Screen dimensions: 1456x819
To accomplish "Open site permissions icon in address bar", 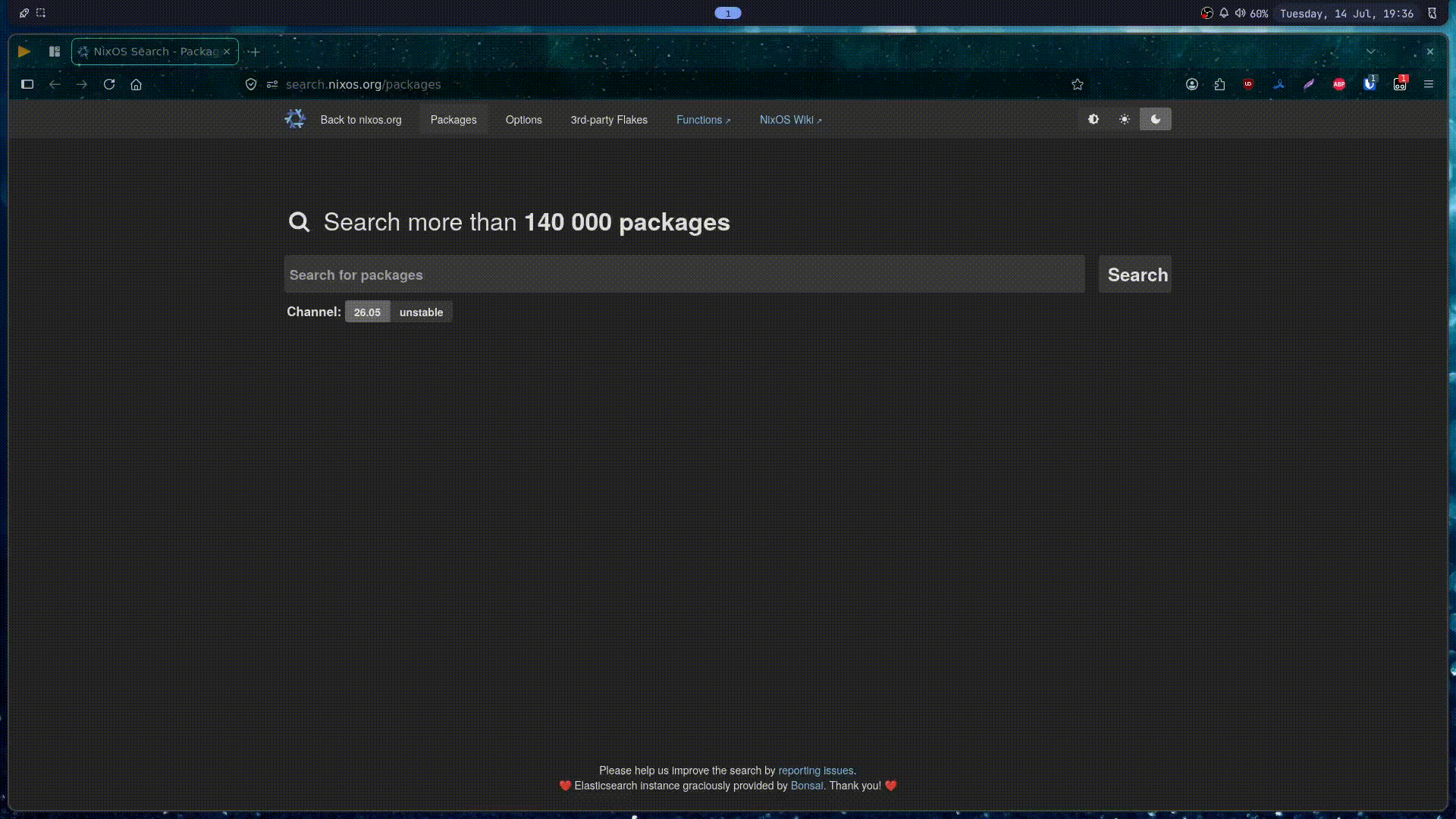I will [x=272, y=84].
